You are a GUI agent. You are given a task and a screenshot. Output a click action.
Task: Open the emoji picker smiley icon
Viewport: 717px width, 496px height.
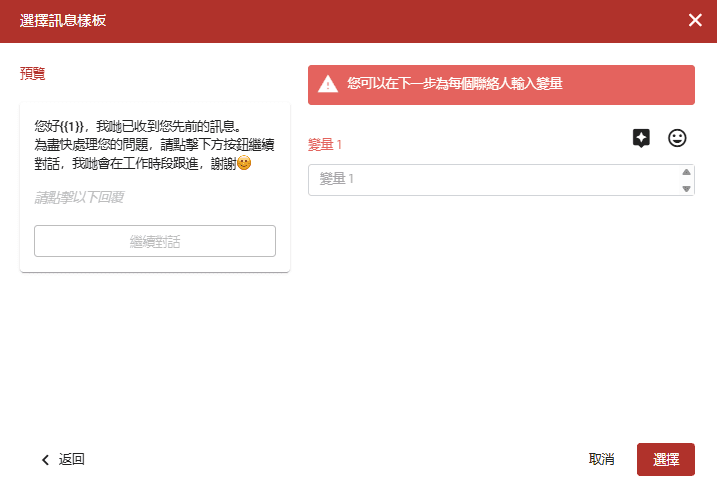[677, 138]
